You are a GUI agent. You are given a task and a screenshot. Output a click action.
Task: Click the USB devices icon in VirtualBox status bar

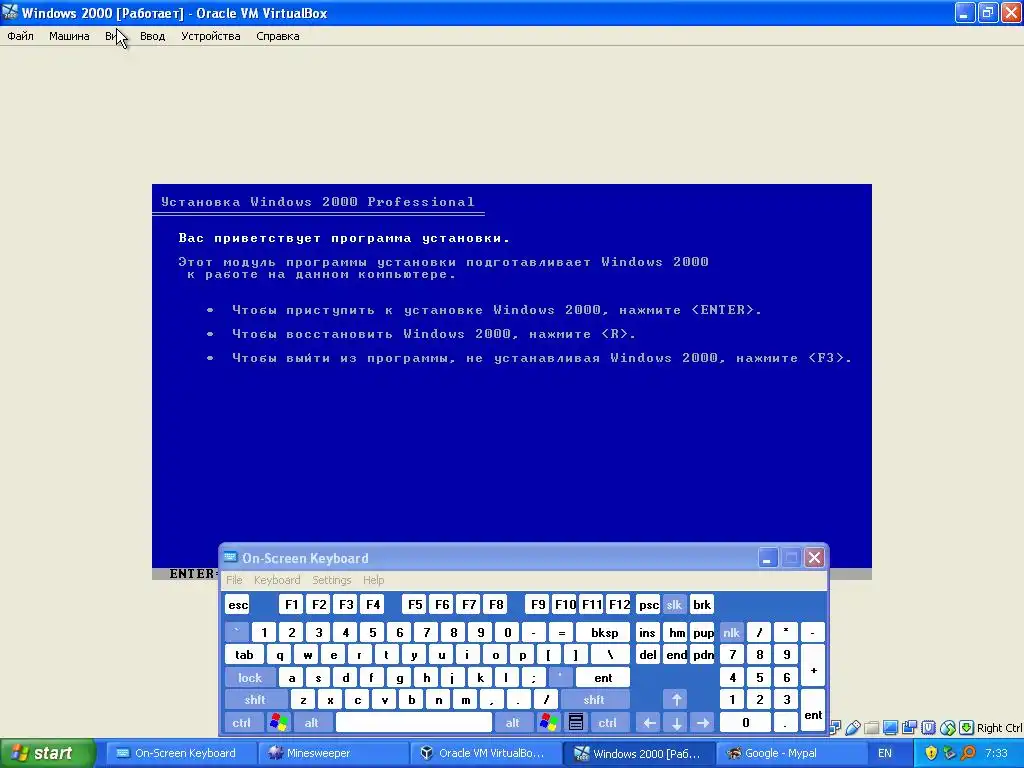click(853, 728)
